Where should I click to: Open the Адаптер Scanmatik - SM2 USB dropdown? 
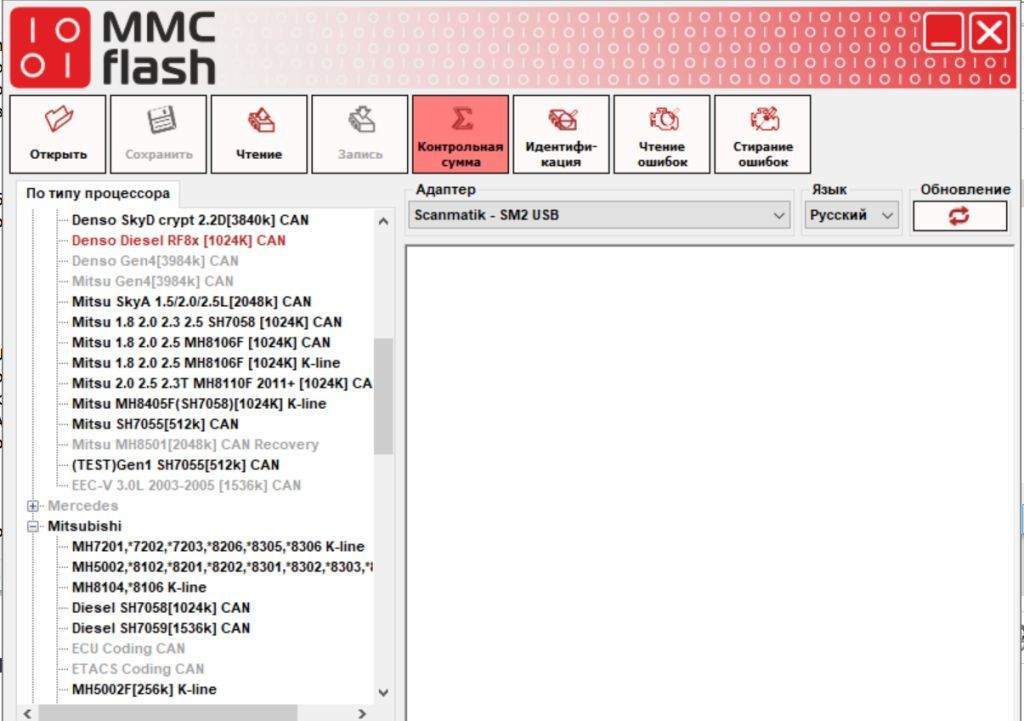pyautogui.click(x=599, y=215)
